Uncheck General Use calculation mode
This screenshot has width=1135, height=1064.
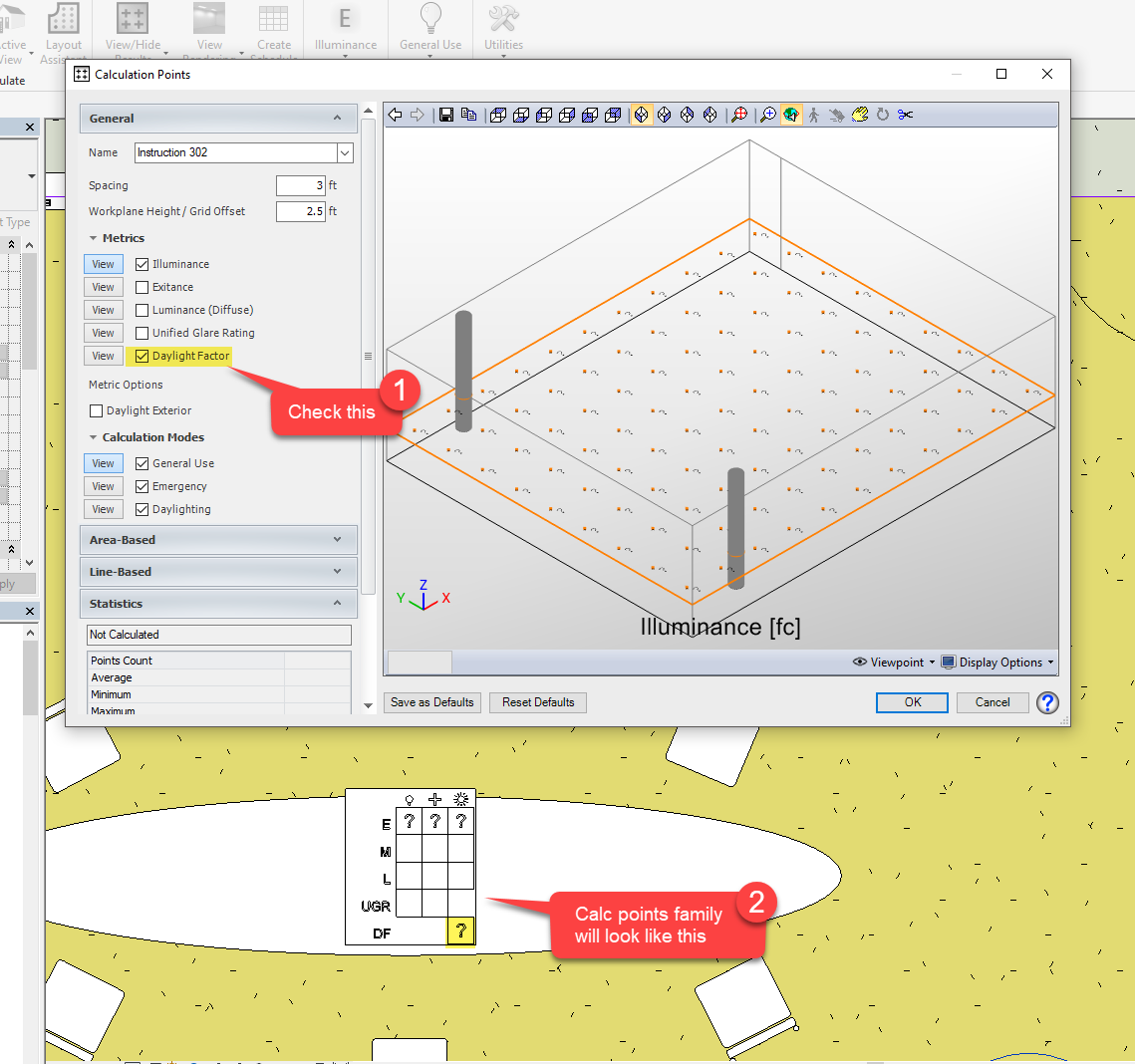pyautogui.click(x=142, y=463)
